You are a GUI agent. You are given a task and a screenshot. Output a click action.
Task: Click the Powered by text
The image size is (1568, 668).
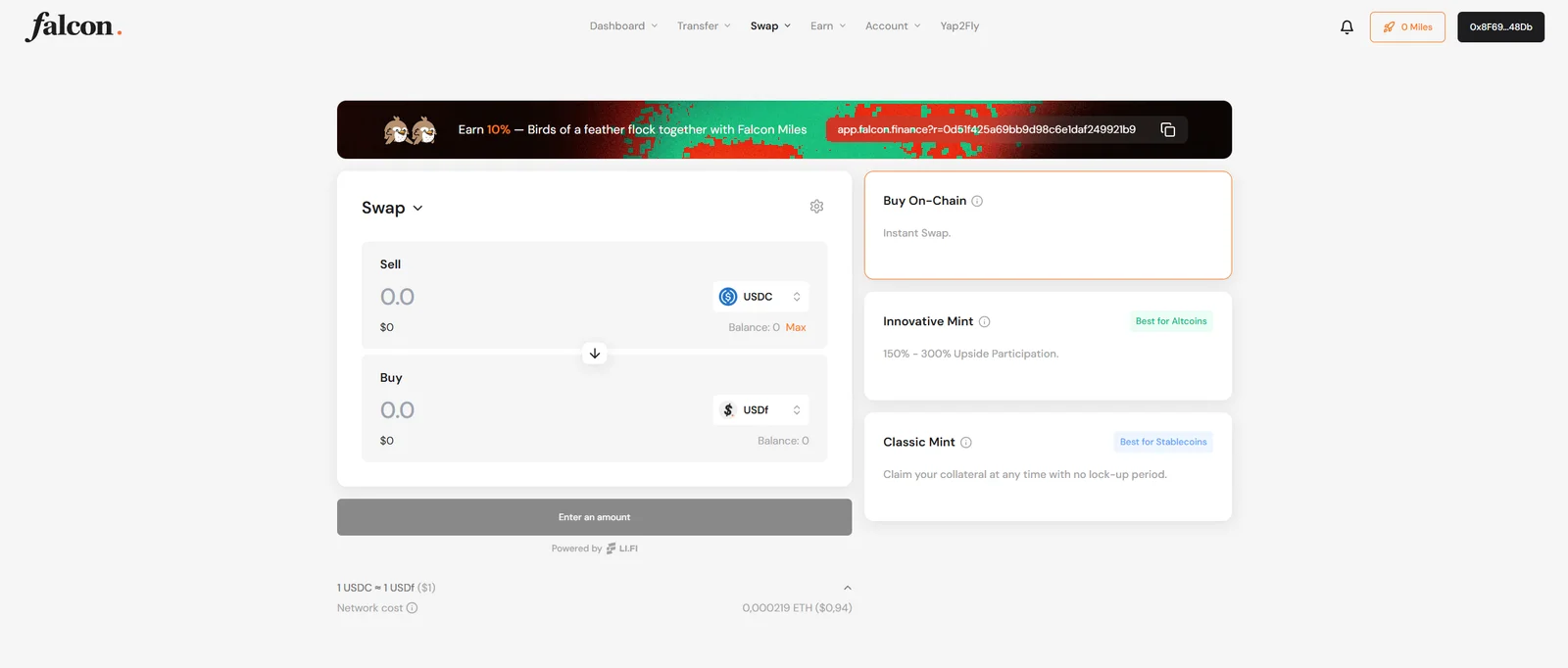point(576,549)
